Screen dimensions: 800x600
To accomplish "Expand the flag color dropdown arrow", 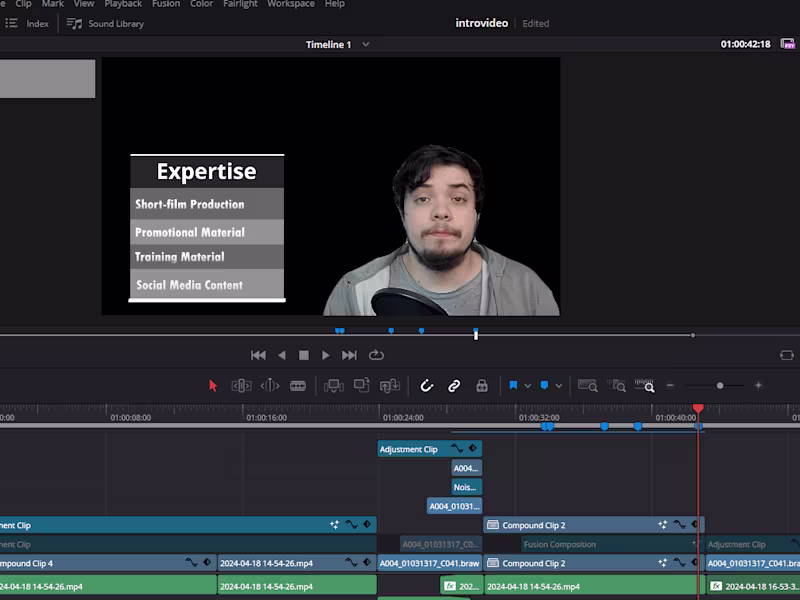I will [527, 385].
